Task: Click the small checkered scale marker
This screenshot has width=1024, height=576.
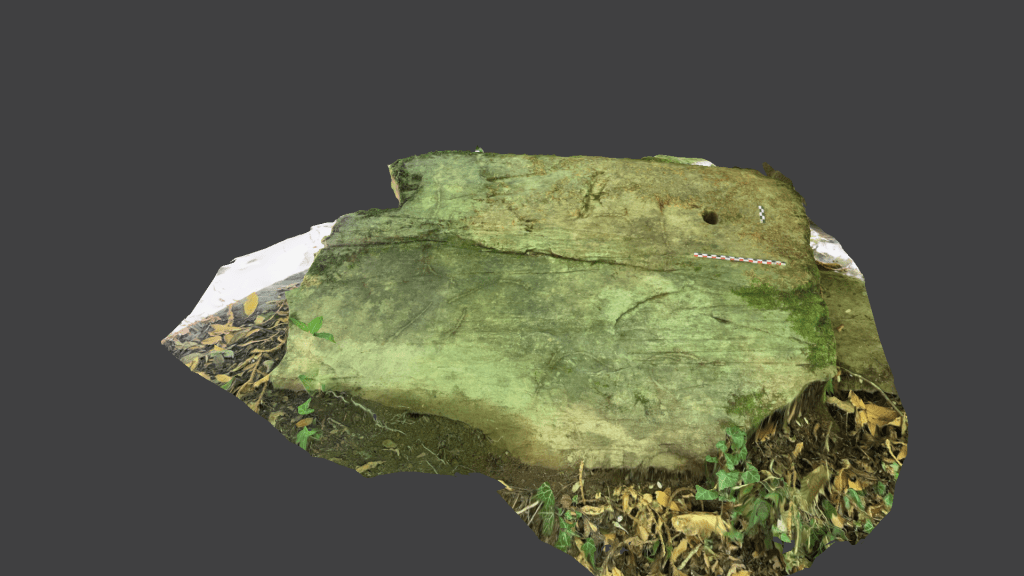Action: (x=762, y=214)
